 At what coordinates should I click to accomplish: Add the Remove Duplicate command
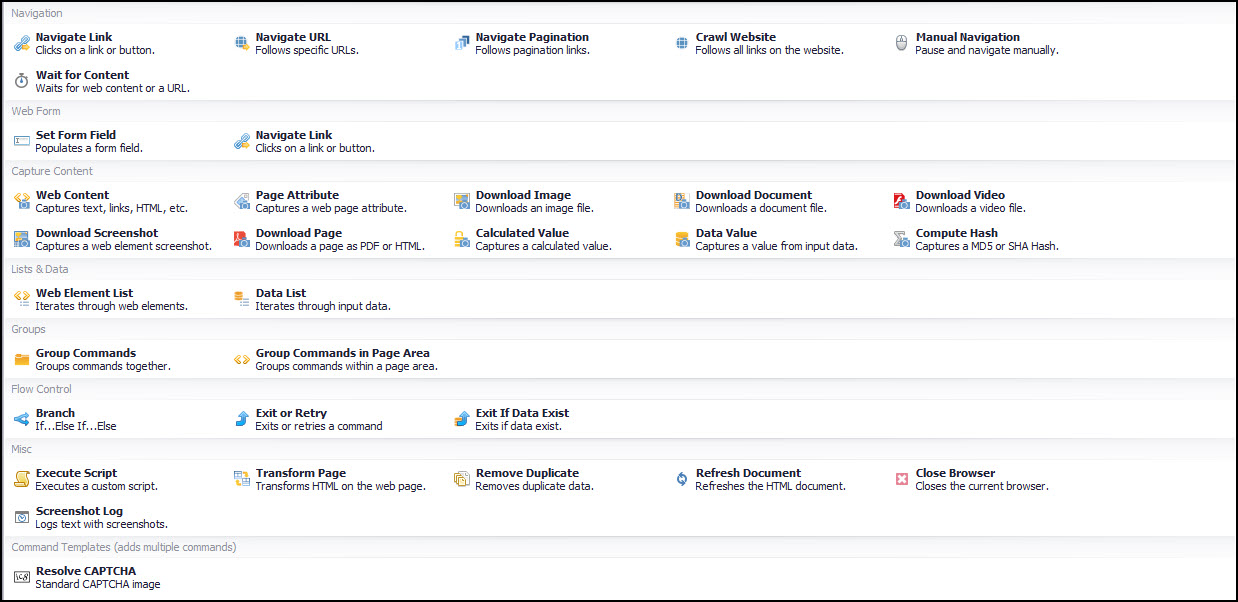pyautogui.click(x=526, y=473)
